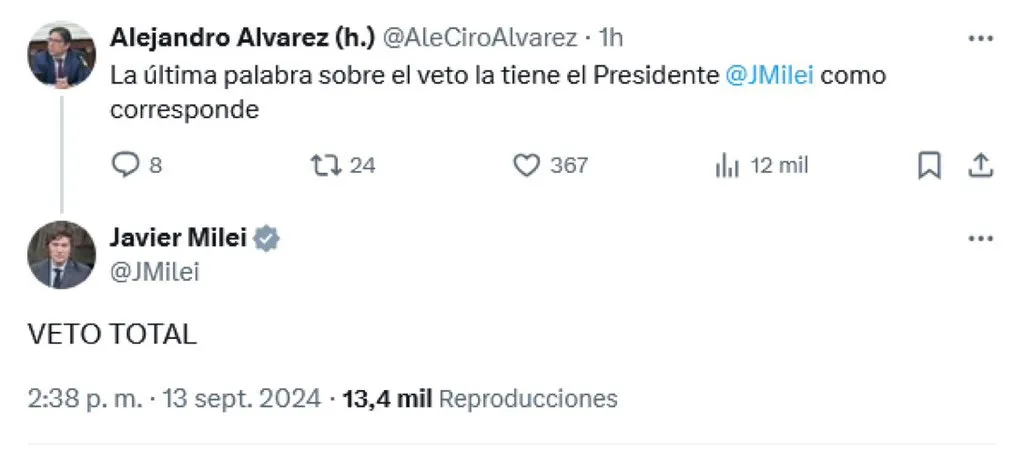Open more options on Javier Milei's tweet
This screenshot has width=1024, height=450.
980,239
